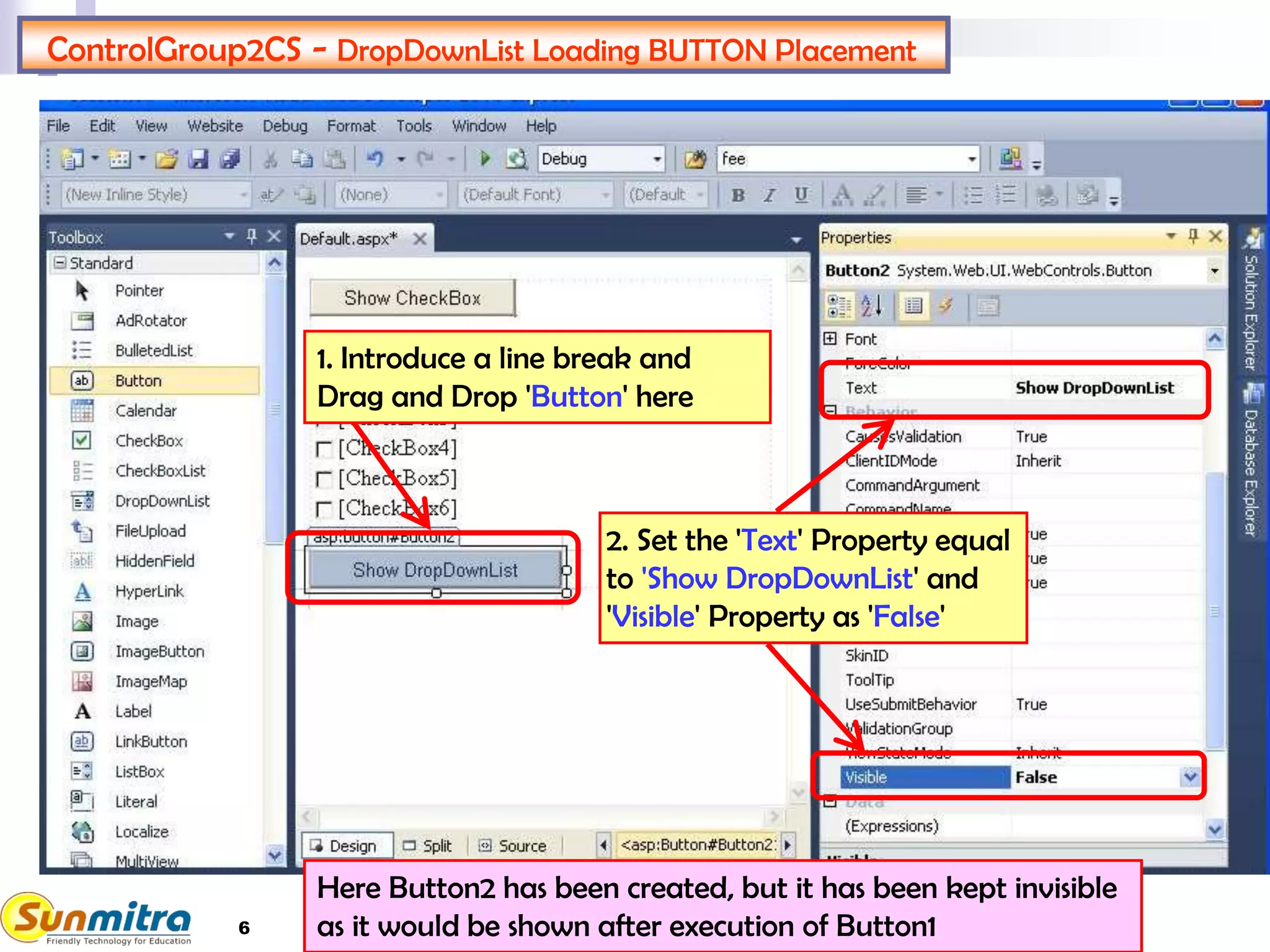The width and height of the screenshot is (1270, 952).
Task: Click the Show CheckBox button
Action: pyautogui.click(x=412, y=298)
